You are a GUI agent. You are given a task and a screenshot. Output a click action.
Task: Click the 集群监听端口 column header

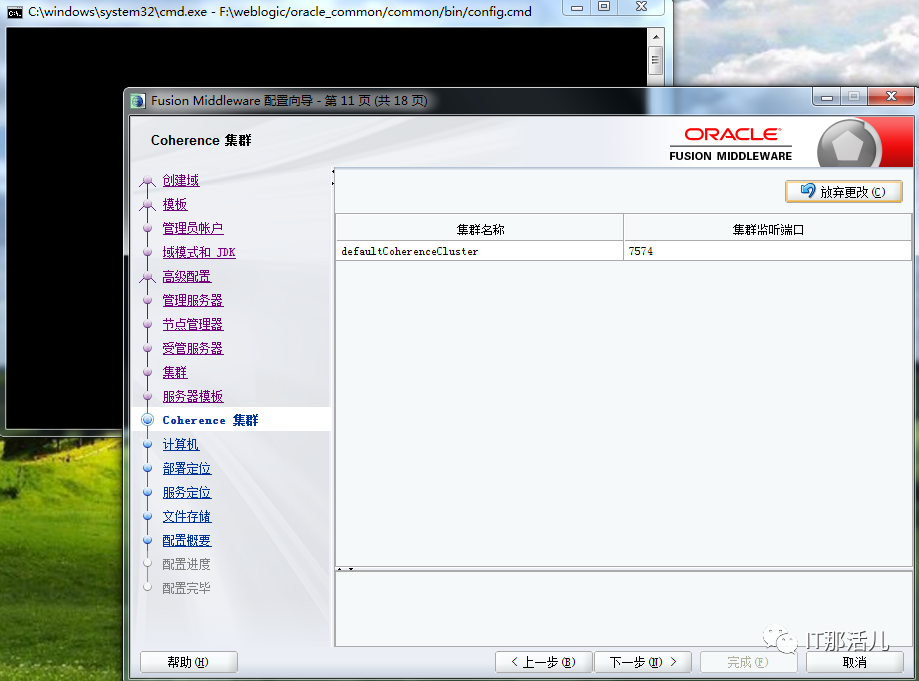pyautogui.click(x=767, y=229)
